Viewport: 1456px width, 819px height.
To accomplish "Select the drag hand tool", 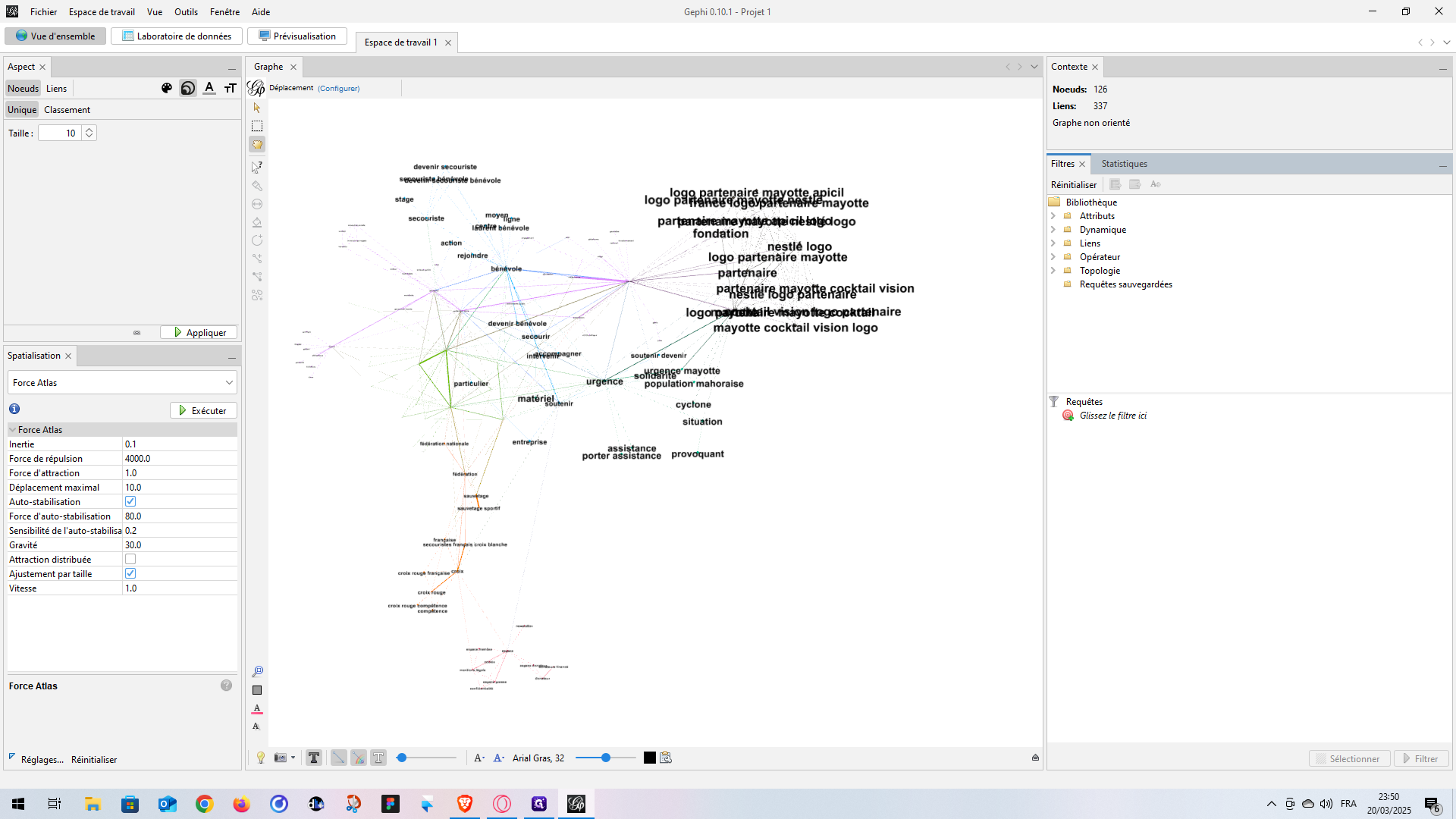I will [x=257, y=144].
